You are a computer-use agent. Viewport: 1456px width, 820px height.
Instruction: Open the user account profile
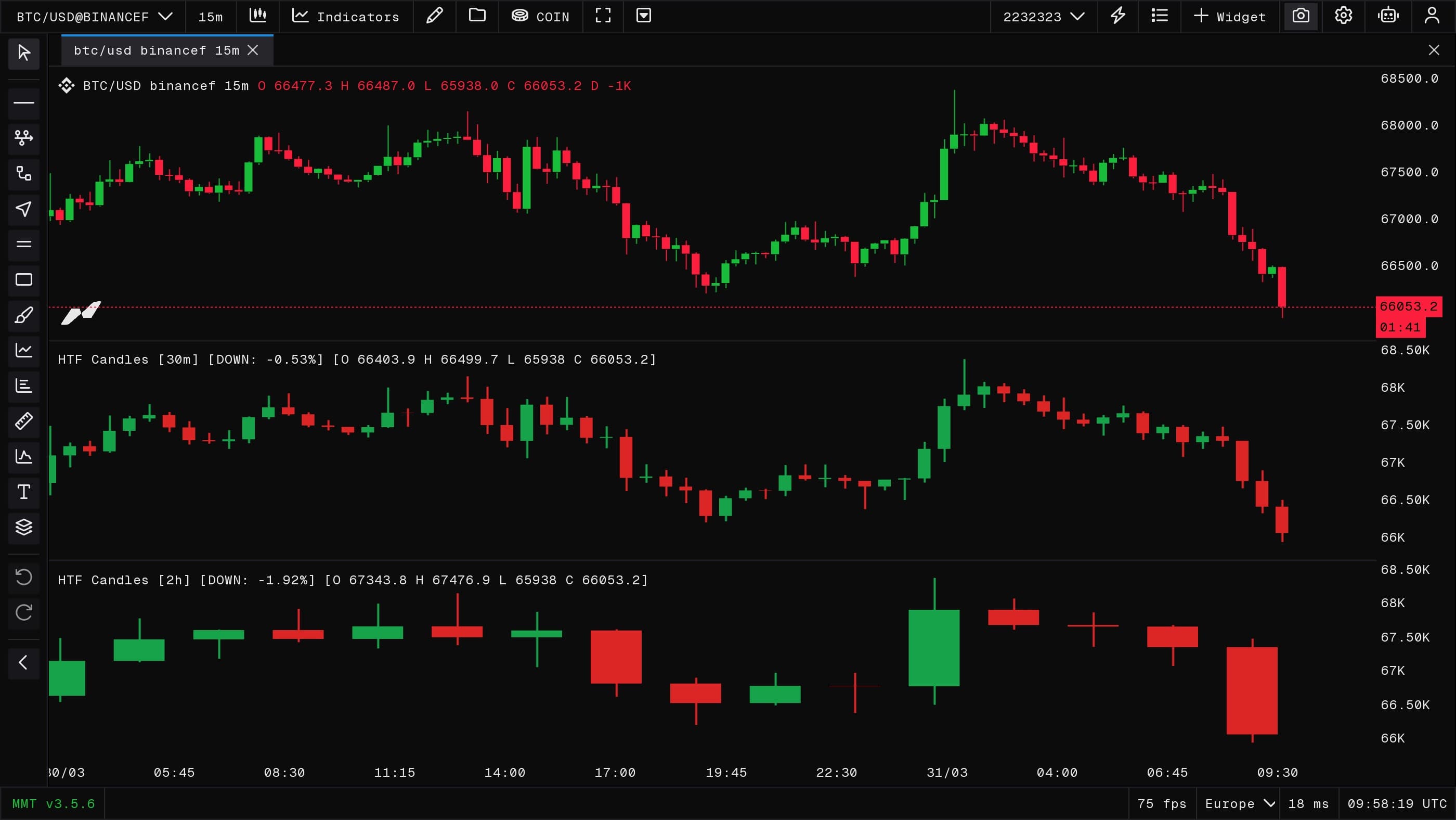(x=1432, y=16)
